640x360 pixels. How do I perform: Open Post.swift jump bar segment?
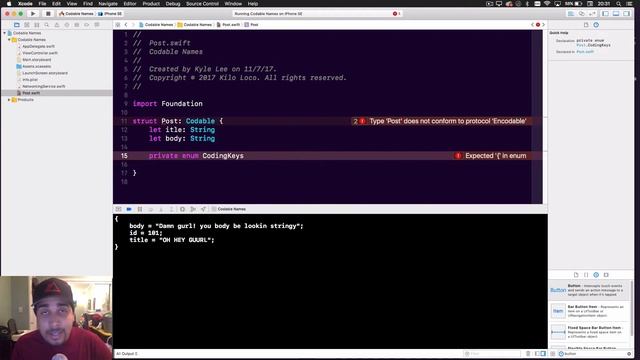point(228,25)
